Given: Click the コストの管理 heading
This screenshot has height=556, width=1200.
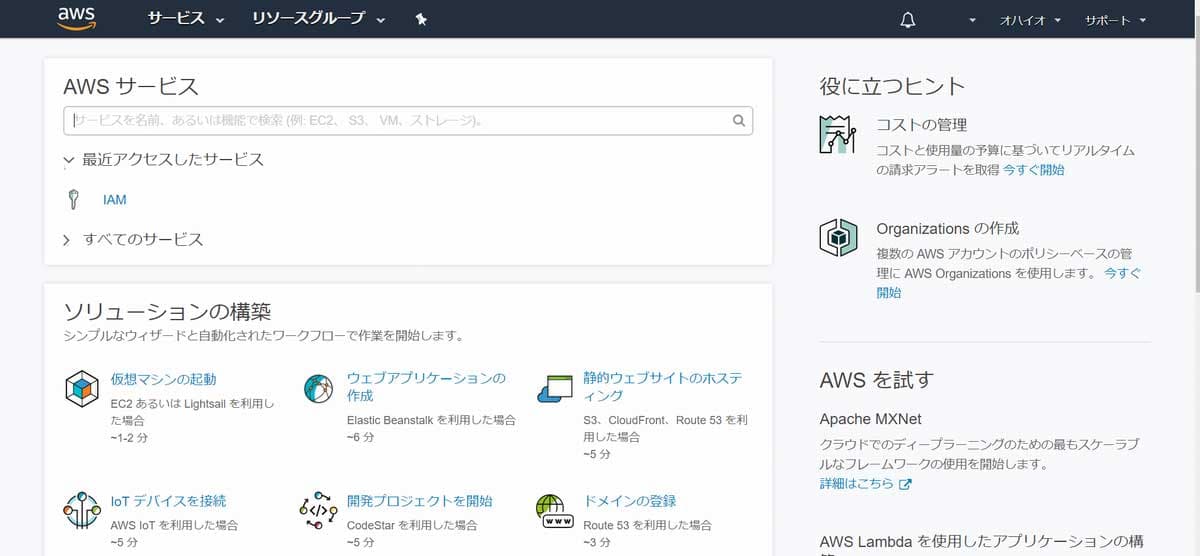Looking at the screenshot, I should point(922,125).
